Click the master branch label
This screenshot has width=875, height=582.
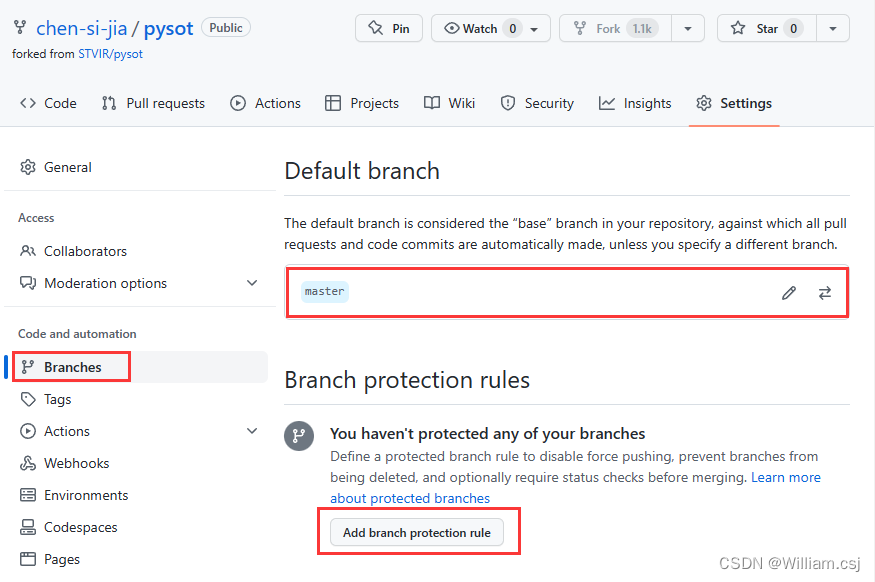pyautogui.click(x=325, y=291)
